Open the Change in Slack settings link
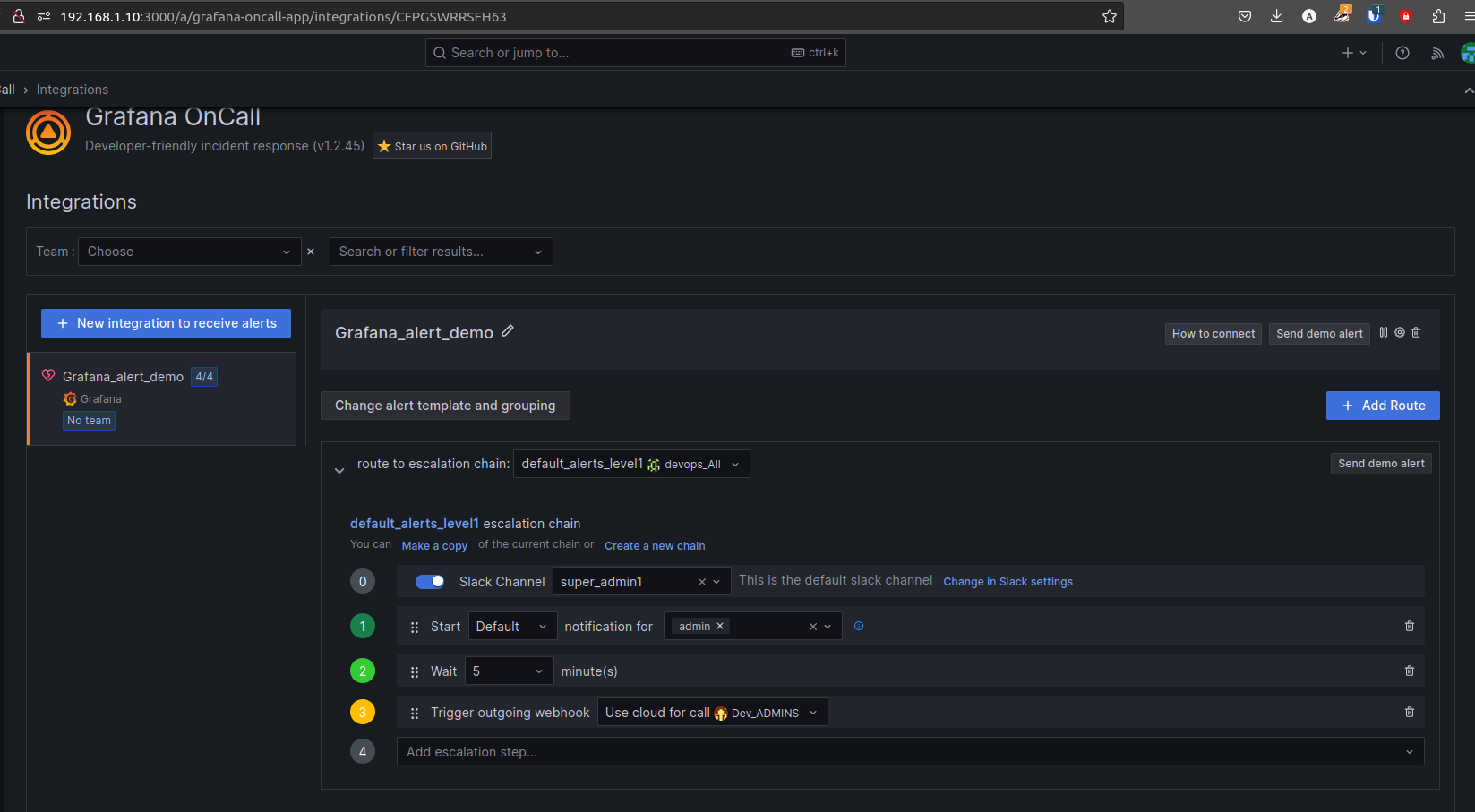Viewport: 1475px width, 812px height. tap(1008, 582)
